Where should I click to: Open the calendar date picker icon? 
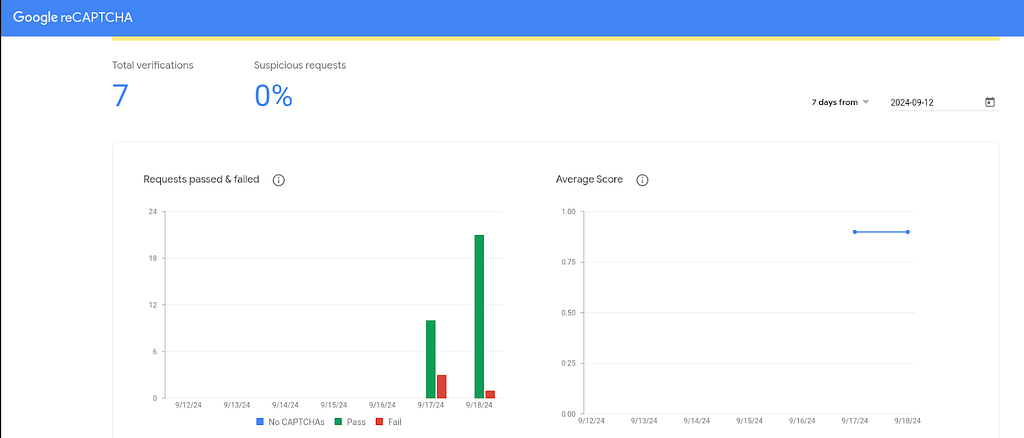click(x=989, y=102)
